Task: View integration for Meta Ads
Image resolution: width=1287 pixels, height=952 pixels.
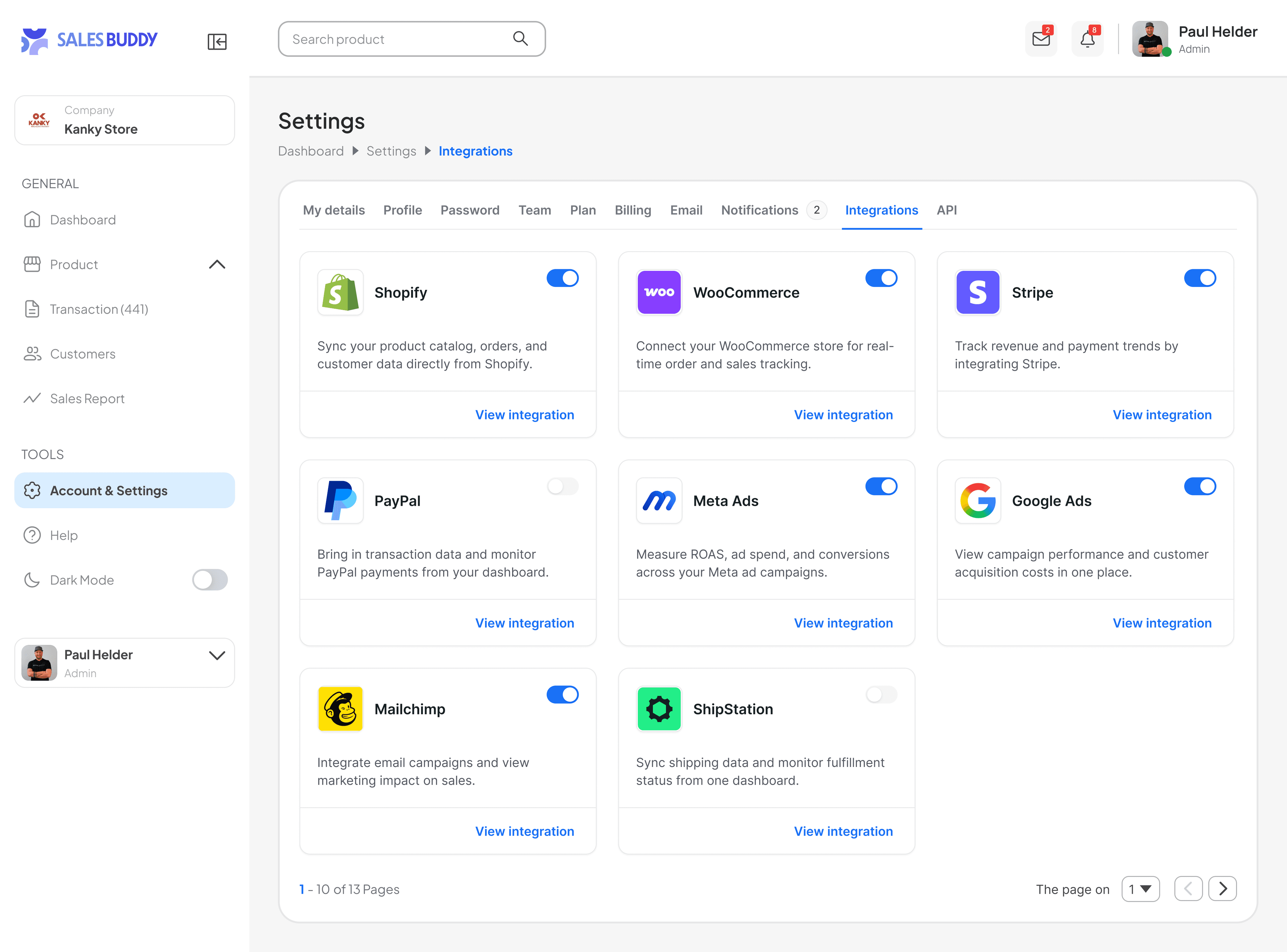Action: coord(843,623)
